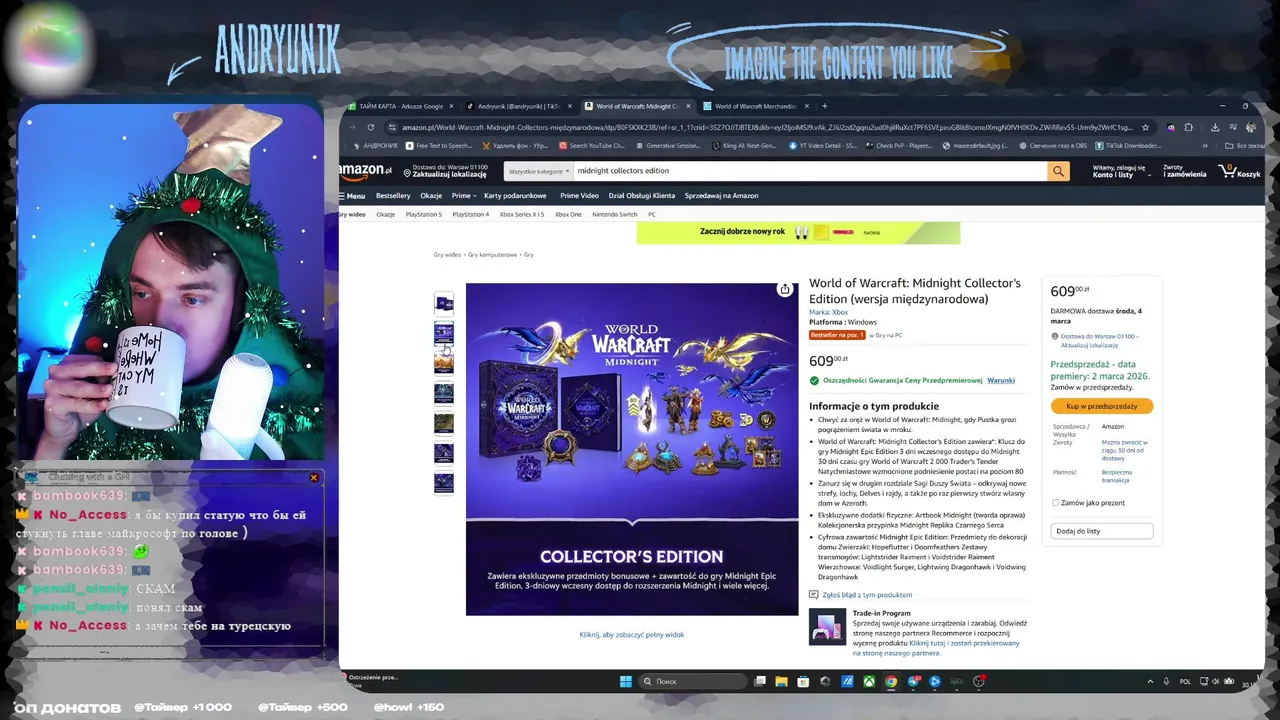Click the Amazon search magnifier button
Image resolution: width=1280 pixels, height=720 pixels.
[x=1058, y=171]
